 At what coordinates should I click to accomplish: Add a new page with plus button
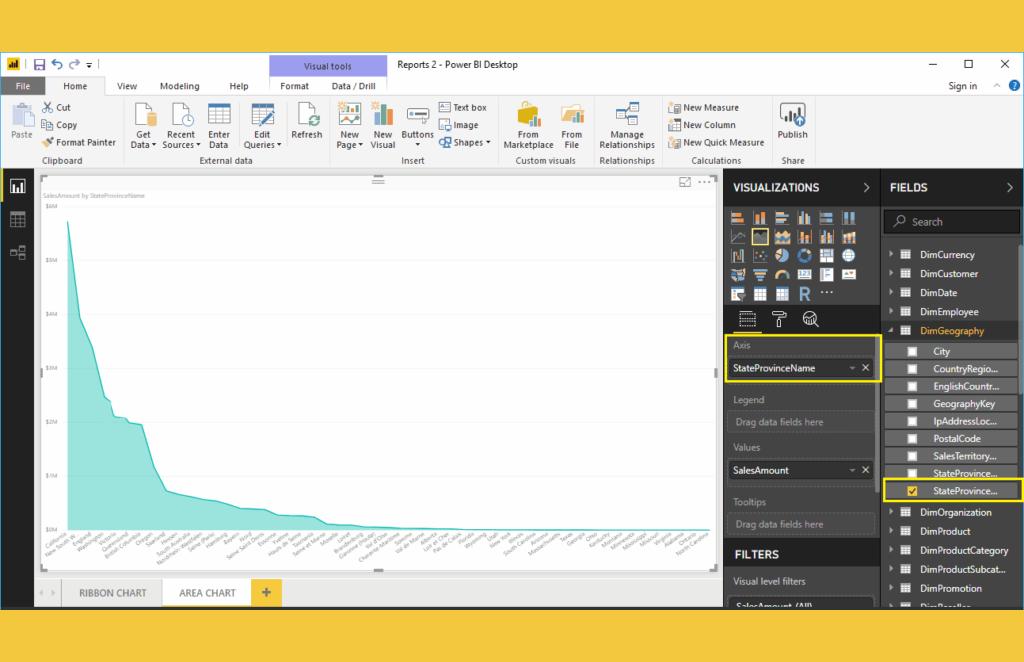266,593
